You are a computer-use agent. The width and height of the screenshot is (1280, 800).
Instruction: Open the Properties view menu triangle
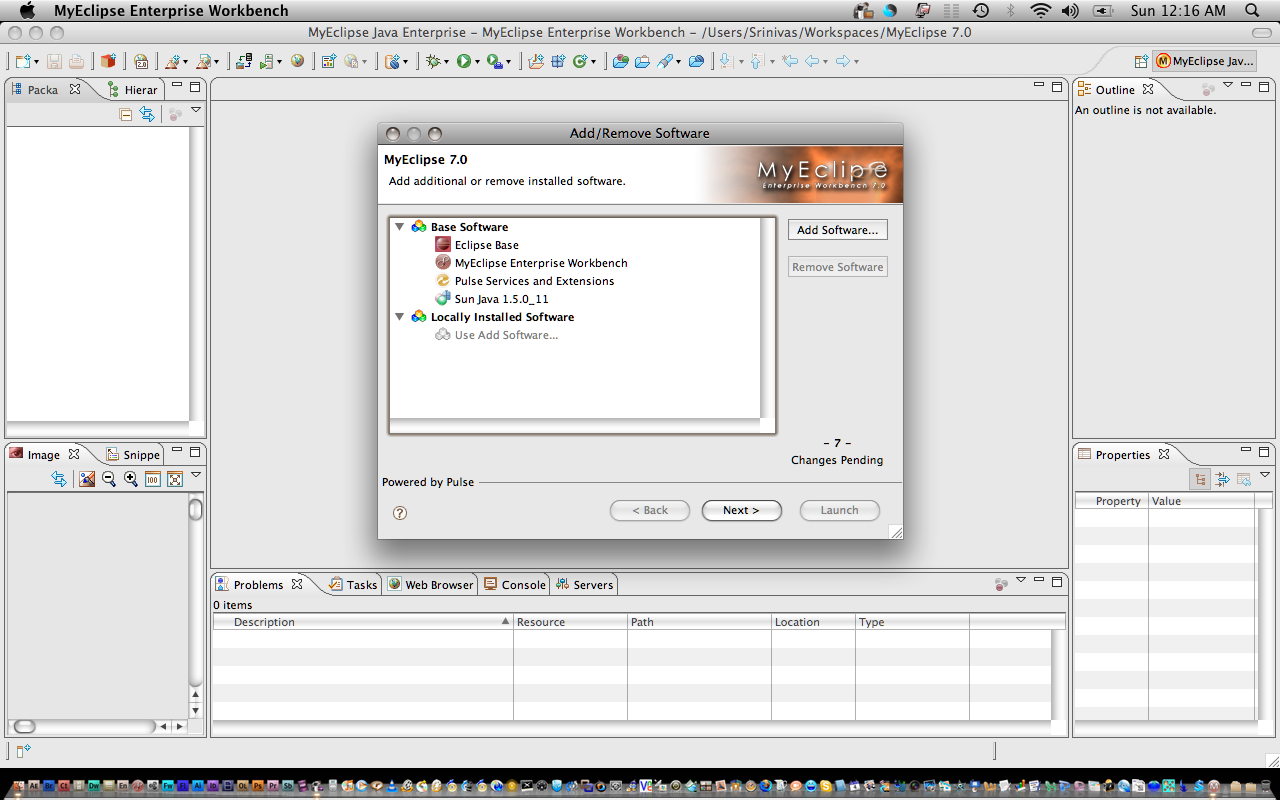pyautogui.click(x=1265, y=475)
